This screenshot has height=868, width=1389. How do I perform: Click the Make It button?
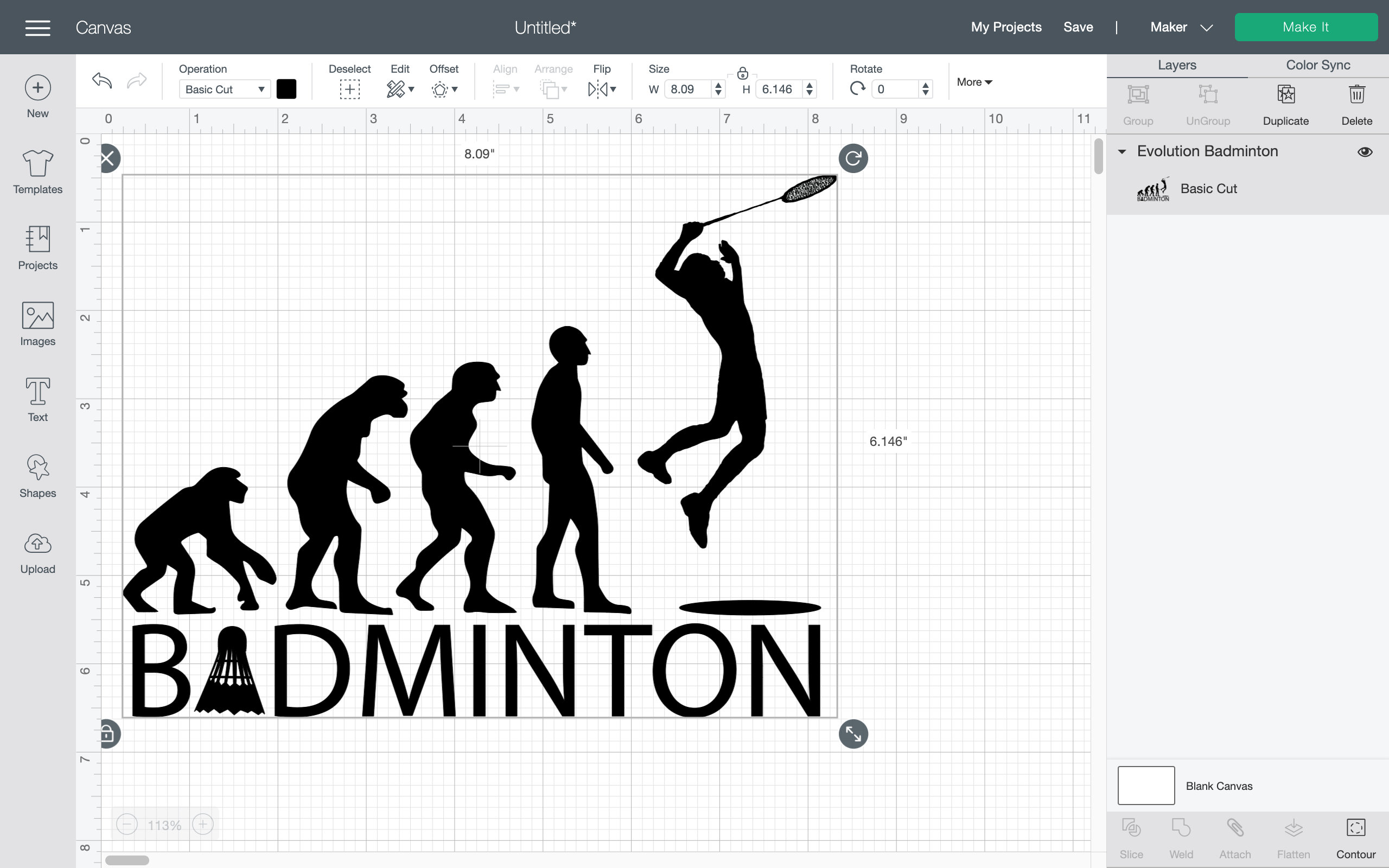click(1306, 27)
